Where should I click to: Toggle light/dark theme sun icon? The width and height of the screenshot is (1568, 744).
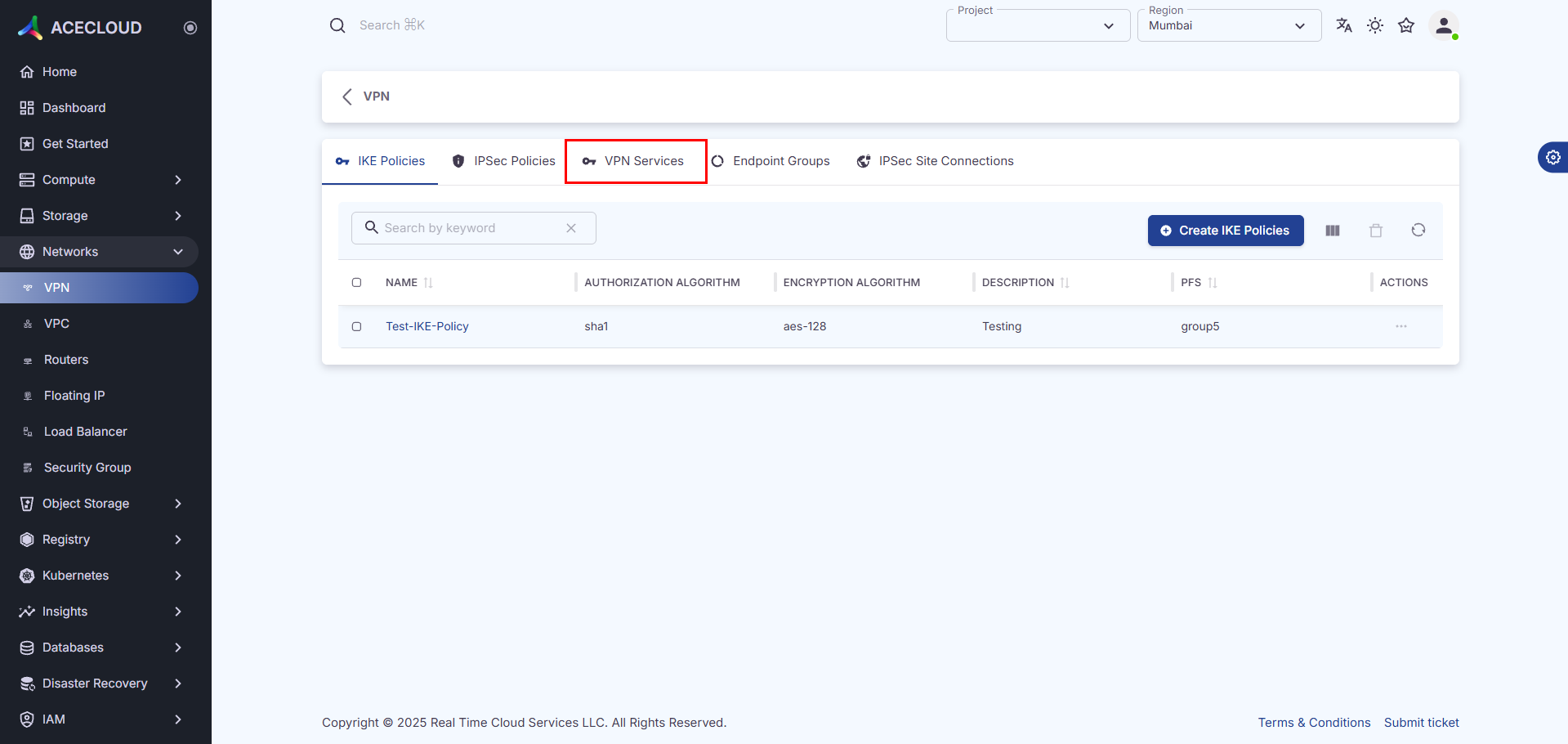(x=1375, y=25)
